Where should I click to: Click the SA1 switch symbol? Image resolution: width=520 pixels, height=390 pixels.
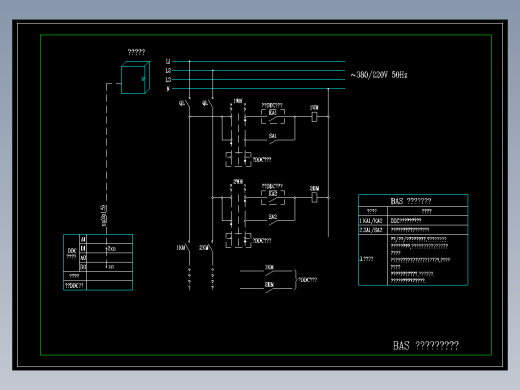coord(273,139)
